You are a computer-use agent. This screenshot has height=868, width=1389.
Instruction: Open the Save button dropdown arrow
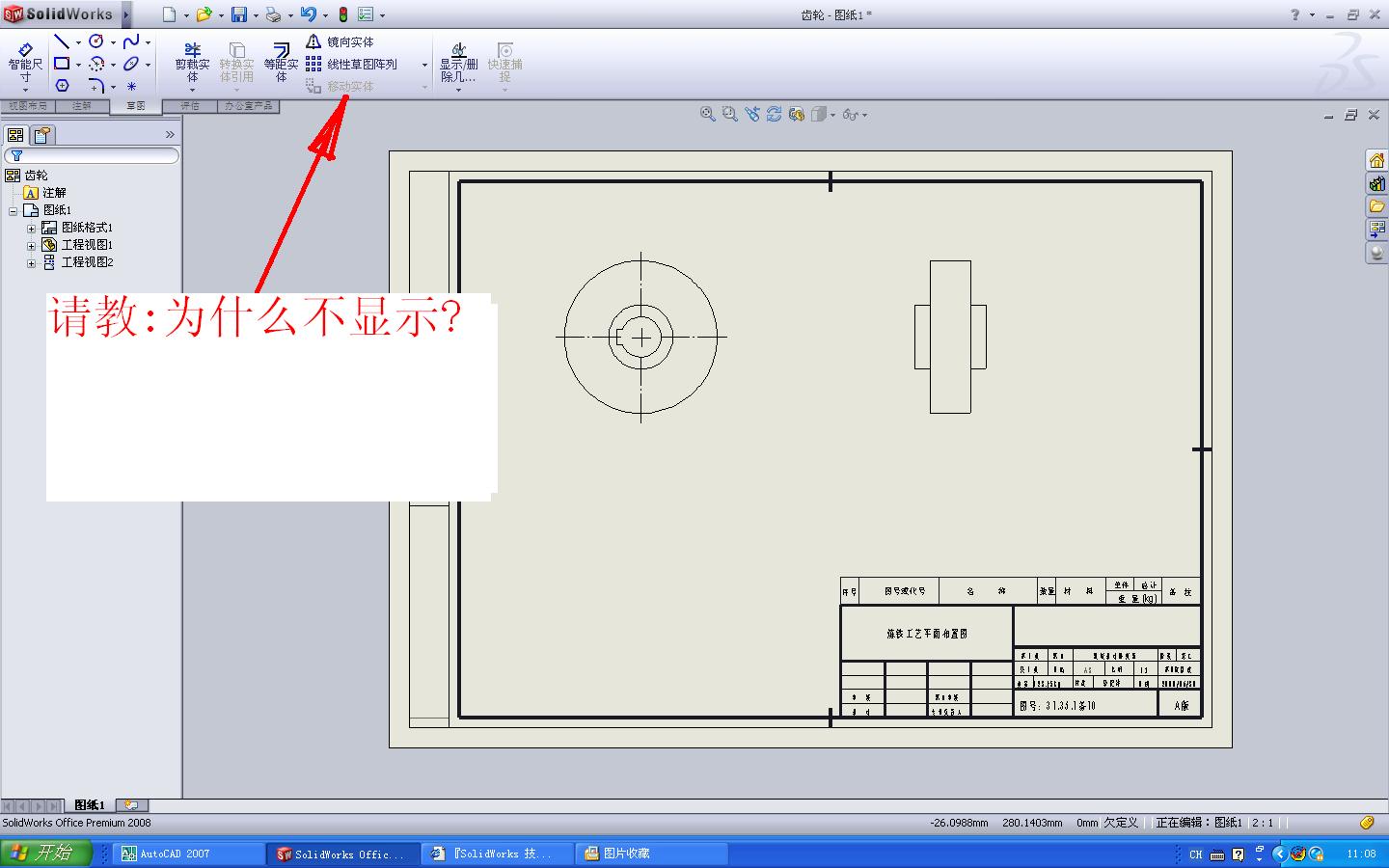tap(256, 15)
